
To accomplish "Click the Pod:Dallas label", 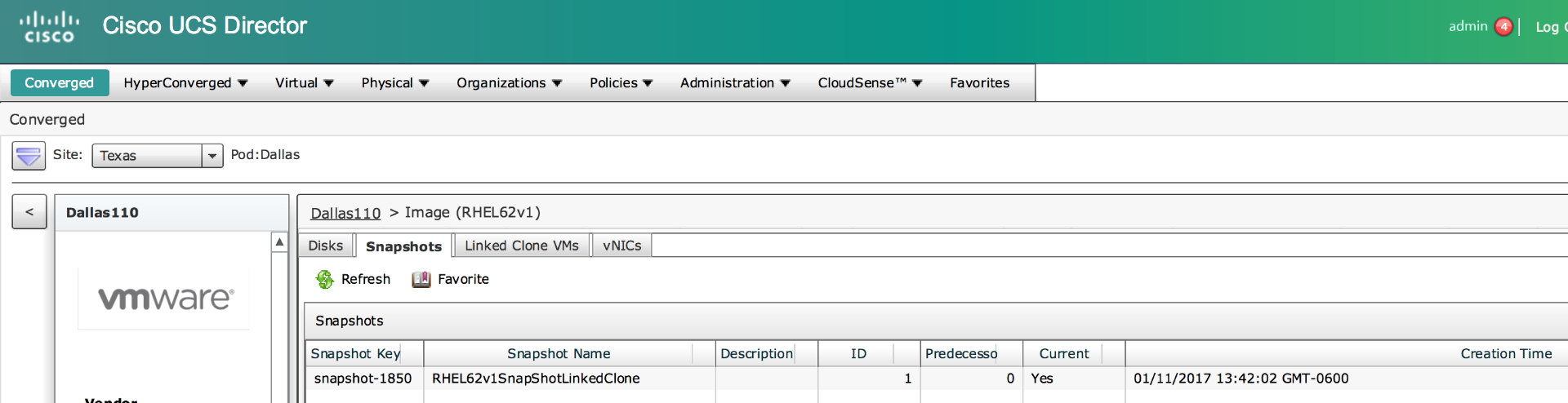I will tap(265, 155).
